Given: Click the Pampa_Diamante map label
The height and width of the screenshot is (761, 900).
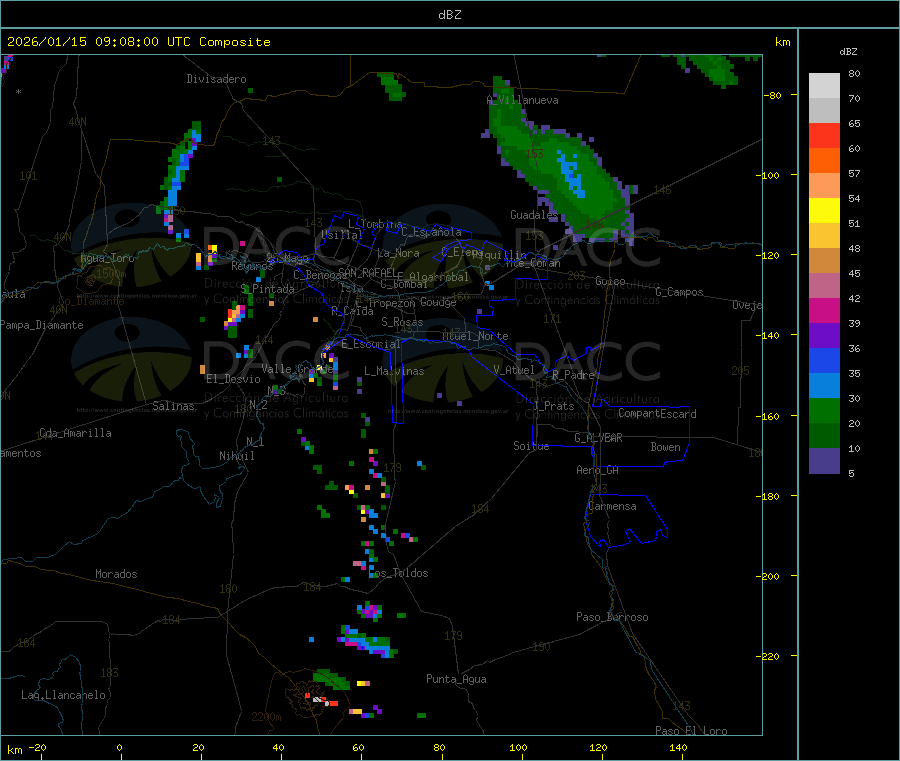Looking at the screenshot, I should point(42,325).
